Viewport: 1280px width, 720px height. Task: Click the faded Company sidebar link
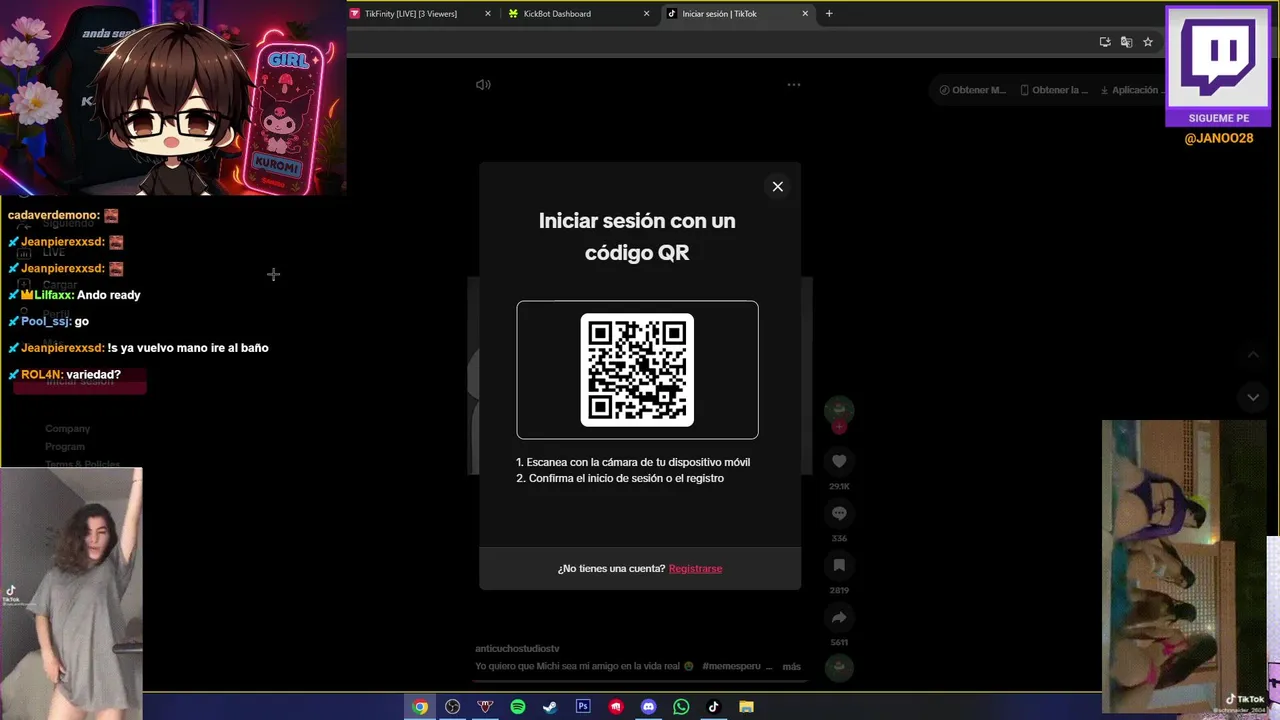click(67, 429)
